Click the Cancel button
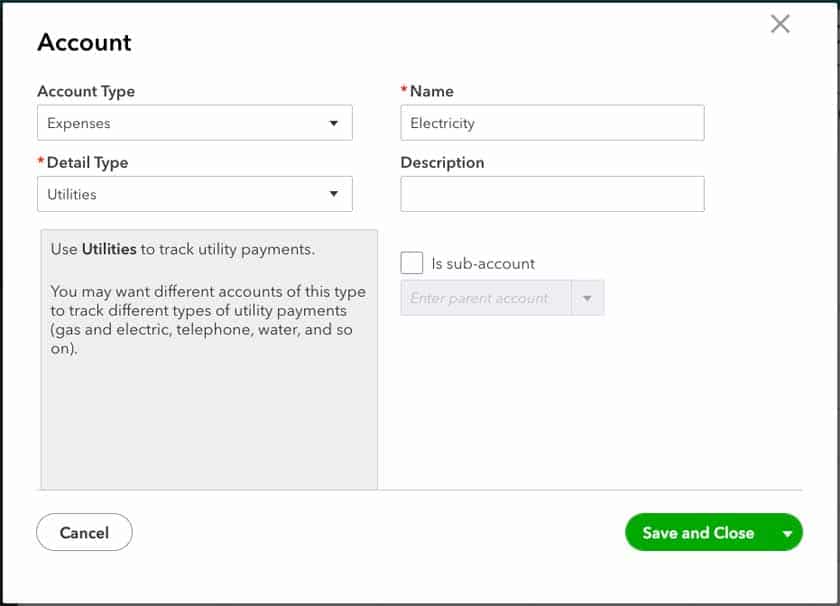Viewport: 840px width, 606px height. [84, 532]
